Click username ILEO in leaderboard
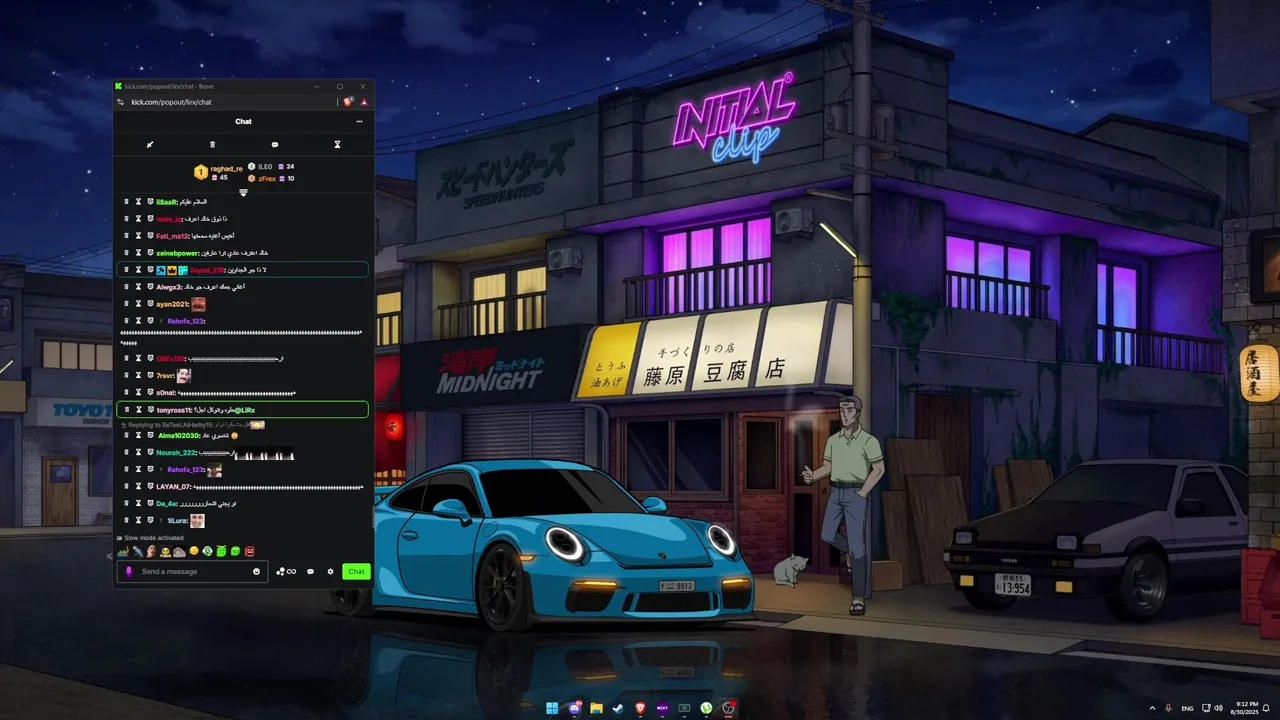 (266, 167)
